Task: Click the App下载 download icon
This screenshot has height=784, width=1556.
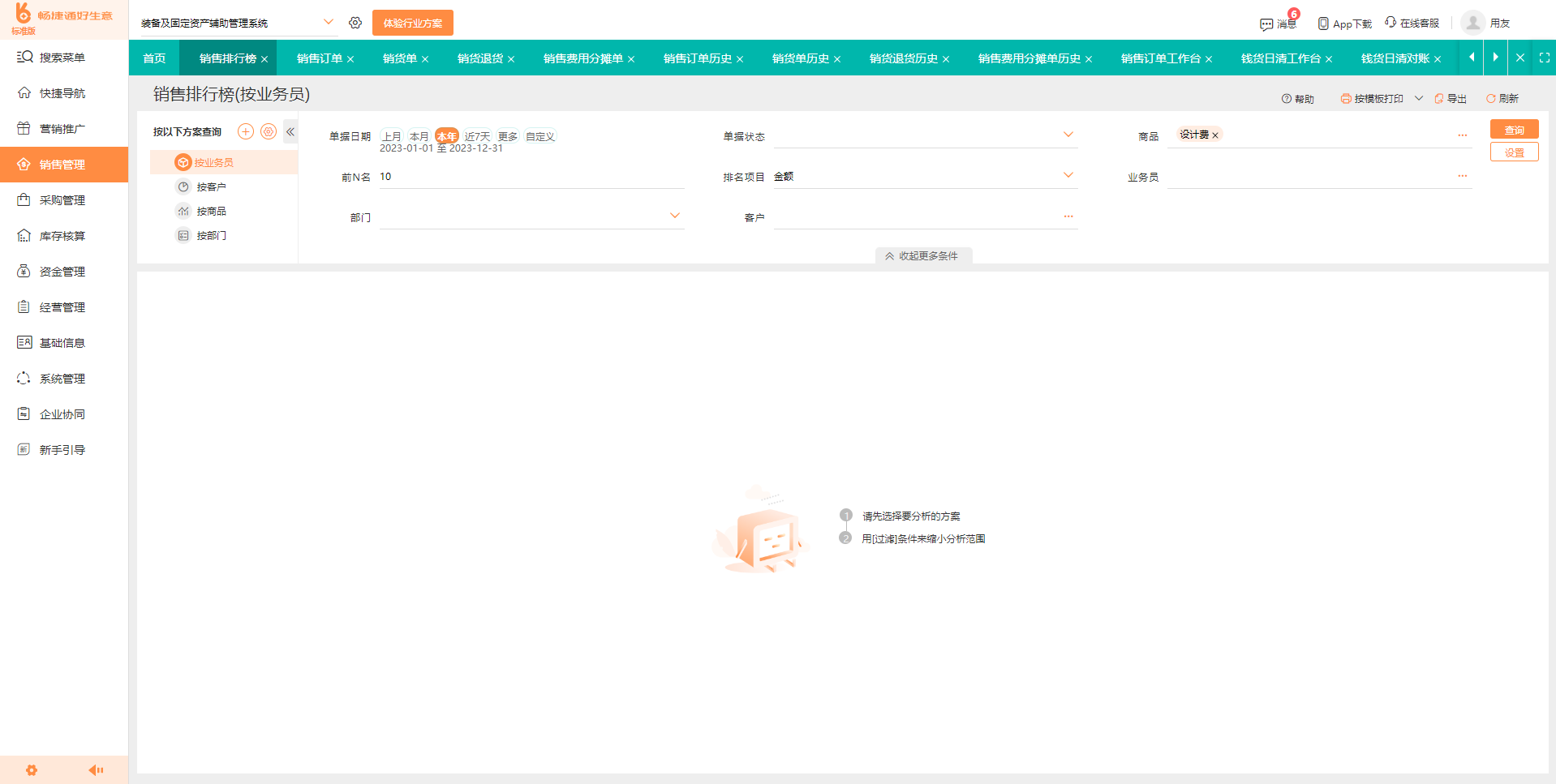Action: tap(1323, 24)
